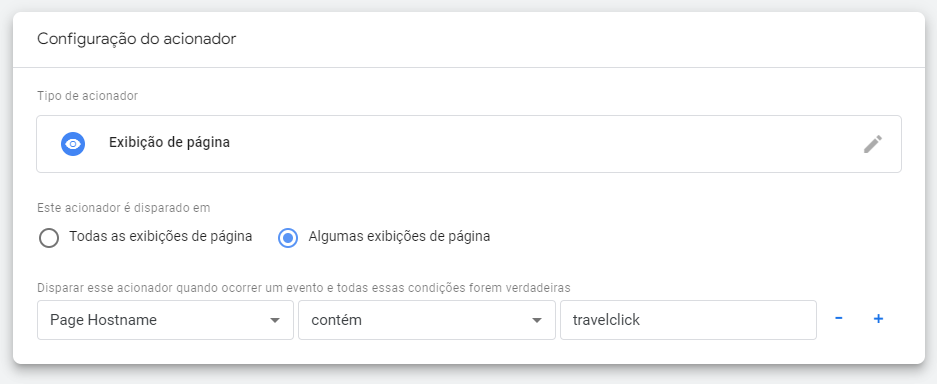Viewport: 937px width, 384px height.
Task: Click the 'Exibição de página' trigger type name
Action: coord(169,143)
